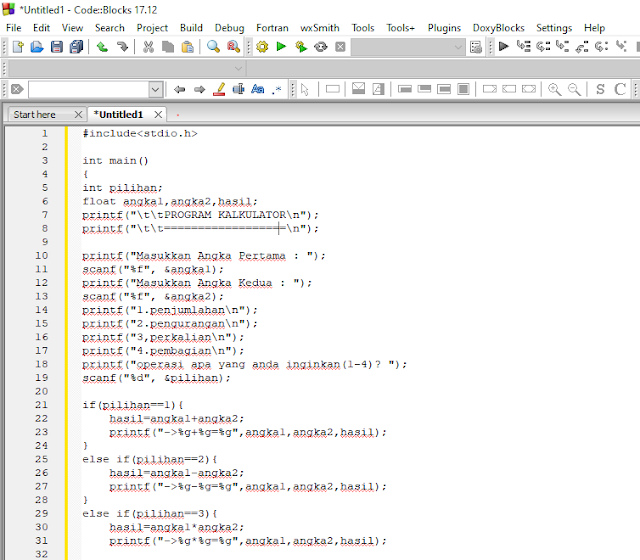Click the Undo arrow icon
Image resolution: width=640 pixels, height=560 pixels.
coord(102,47)
